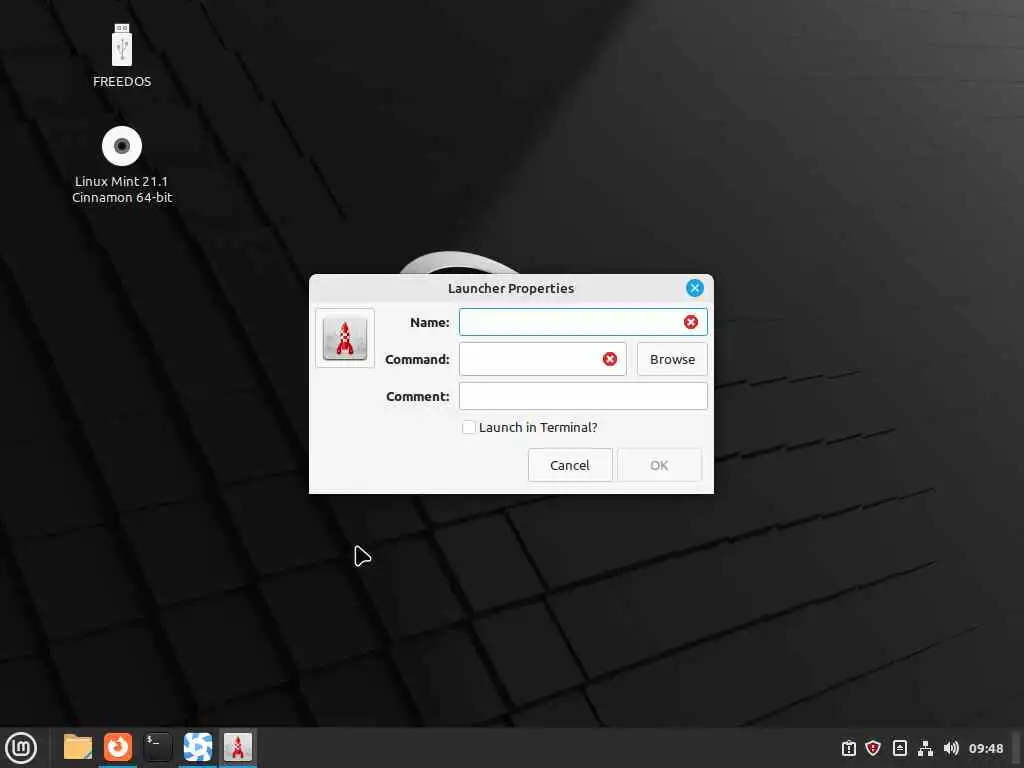Screen dimensions: 1024x768
Task: Close the Launcher Properties window
Action: 694,288
